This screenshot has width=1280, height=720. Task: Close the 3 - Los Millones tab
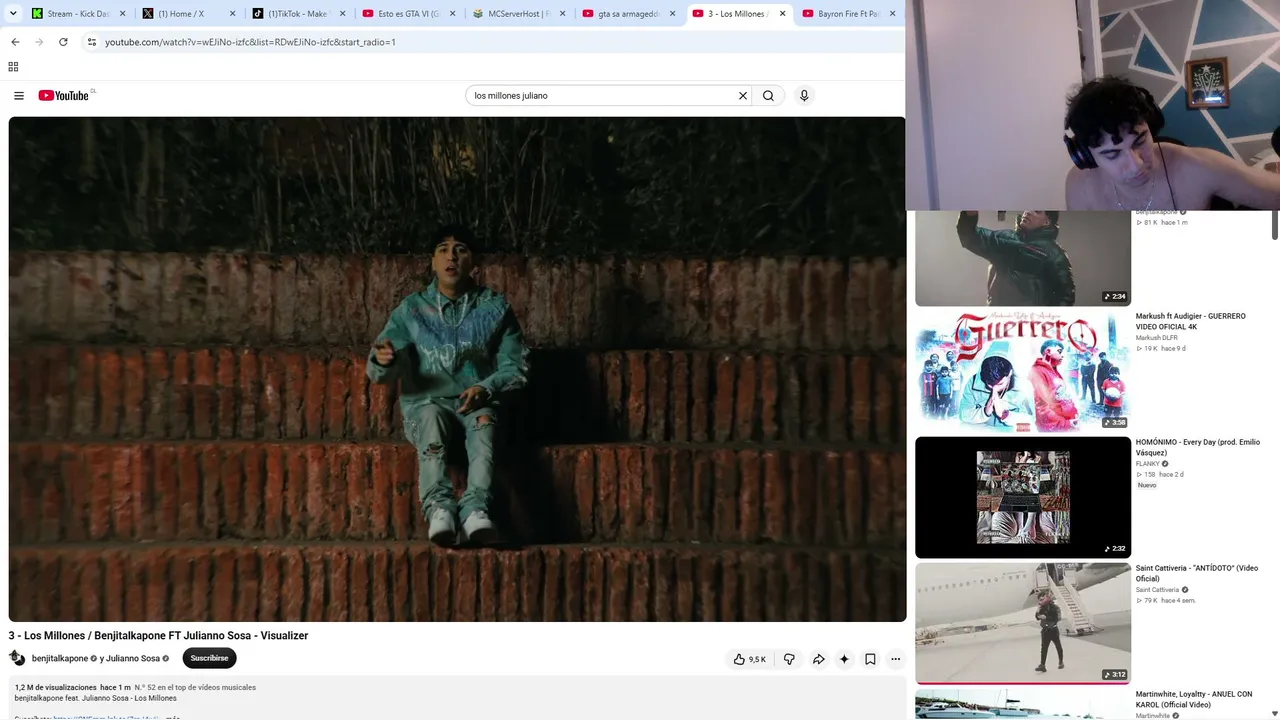point(783,14)
